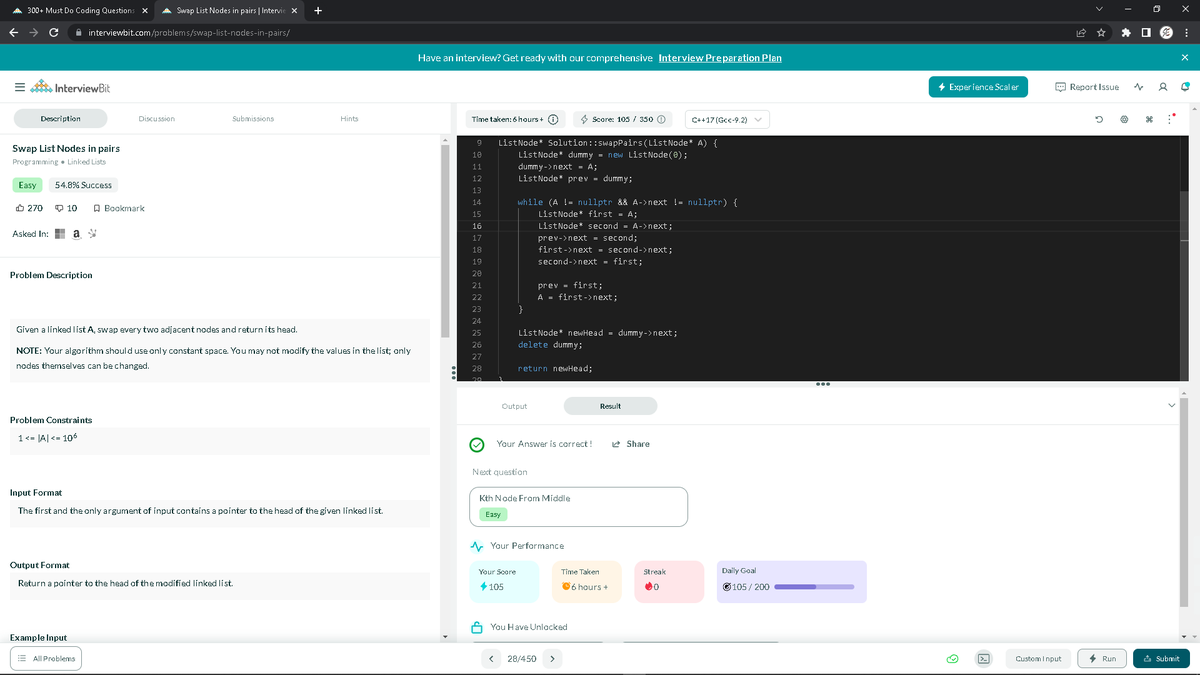This screenshot has height=675, width=1200.
Task: Open Chrome three-dot menu
Action: [x=1186, y=33]
